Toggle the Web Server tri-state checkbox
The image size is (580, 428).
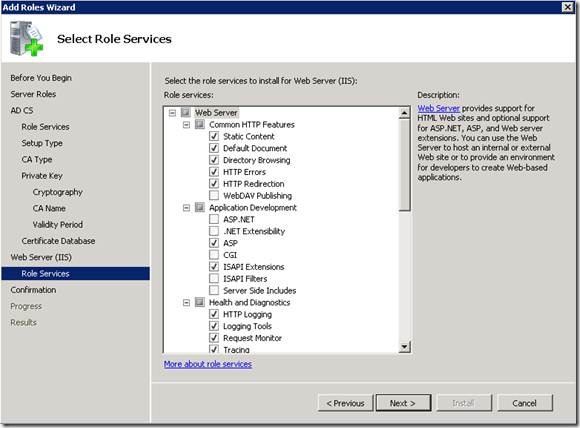pos(186,112)
